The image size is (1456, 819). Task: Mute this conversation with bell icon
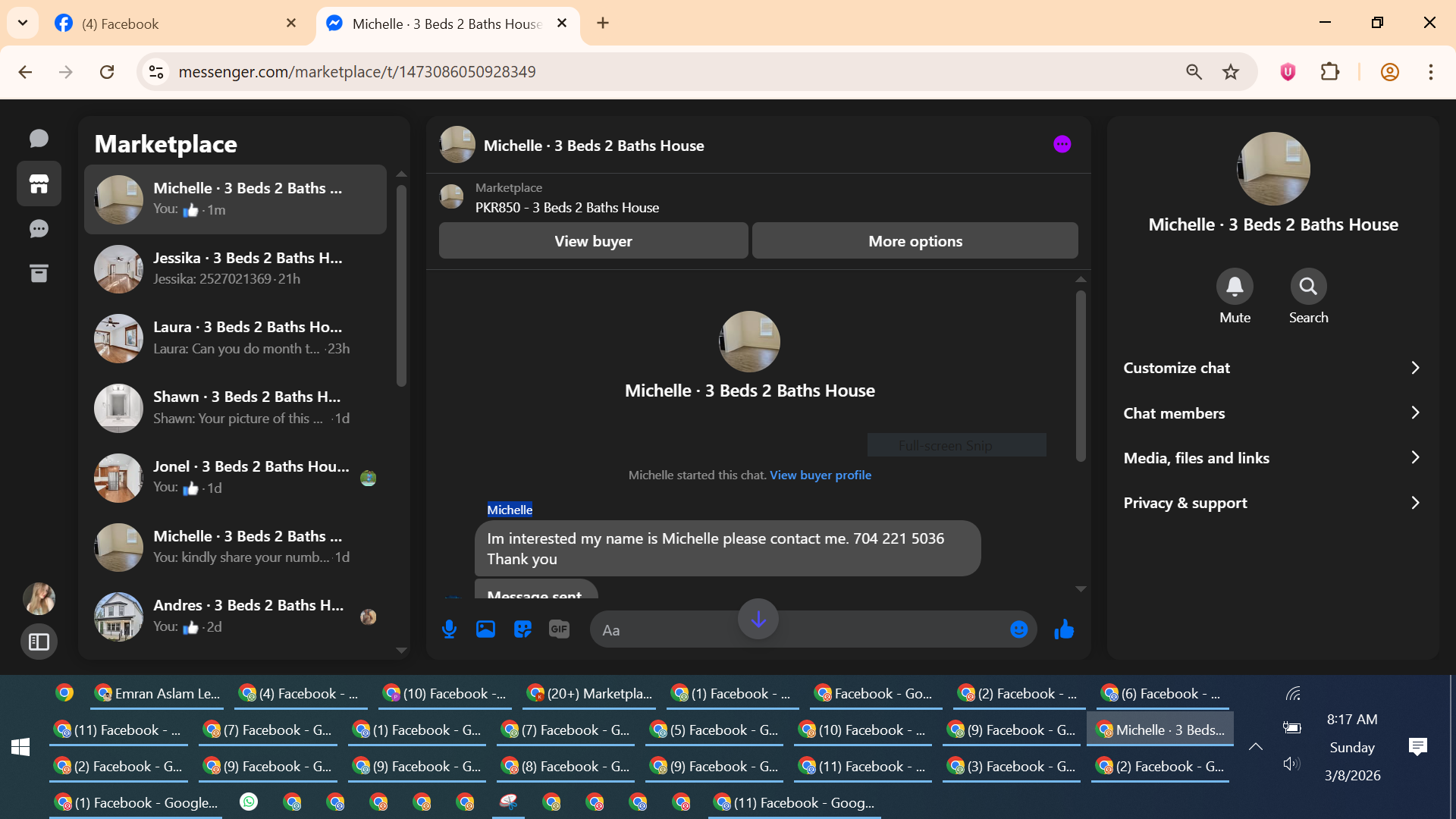(1235, 287)
